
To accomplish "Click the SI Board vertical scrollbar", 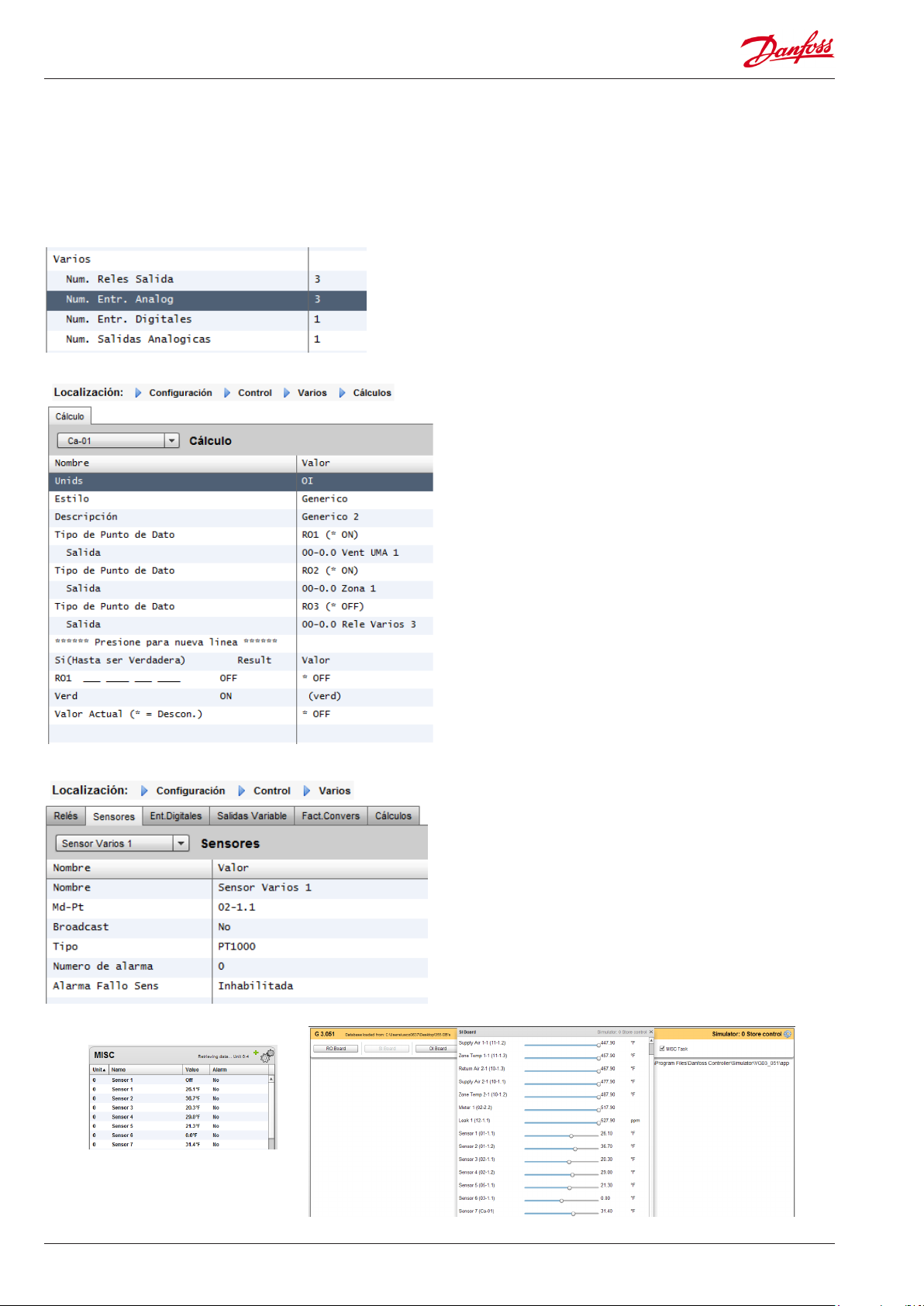I will pos(651,1127).
